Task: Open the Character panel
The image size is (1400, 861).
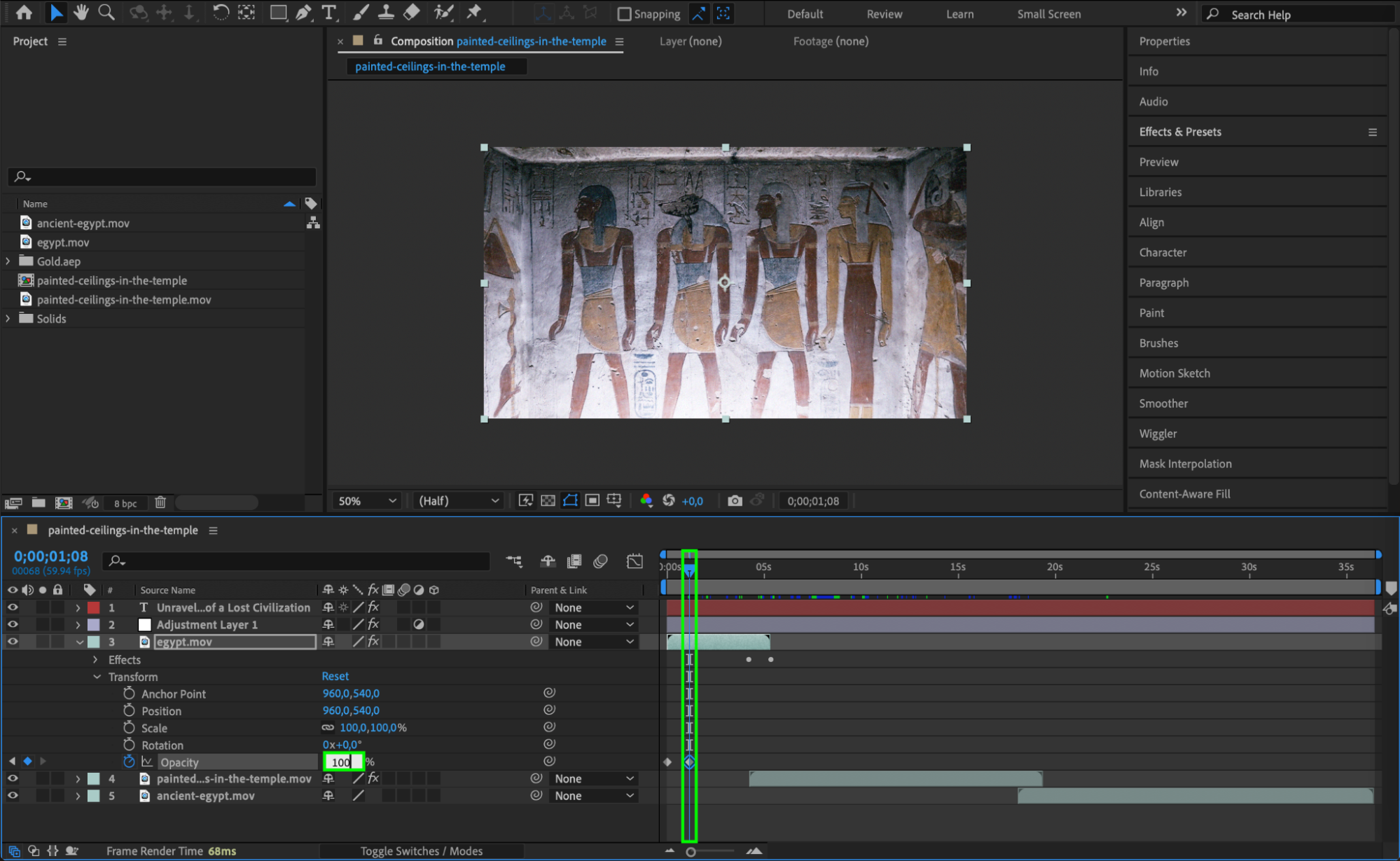Action: click(x=1163, y=252)
